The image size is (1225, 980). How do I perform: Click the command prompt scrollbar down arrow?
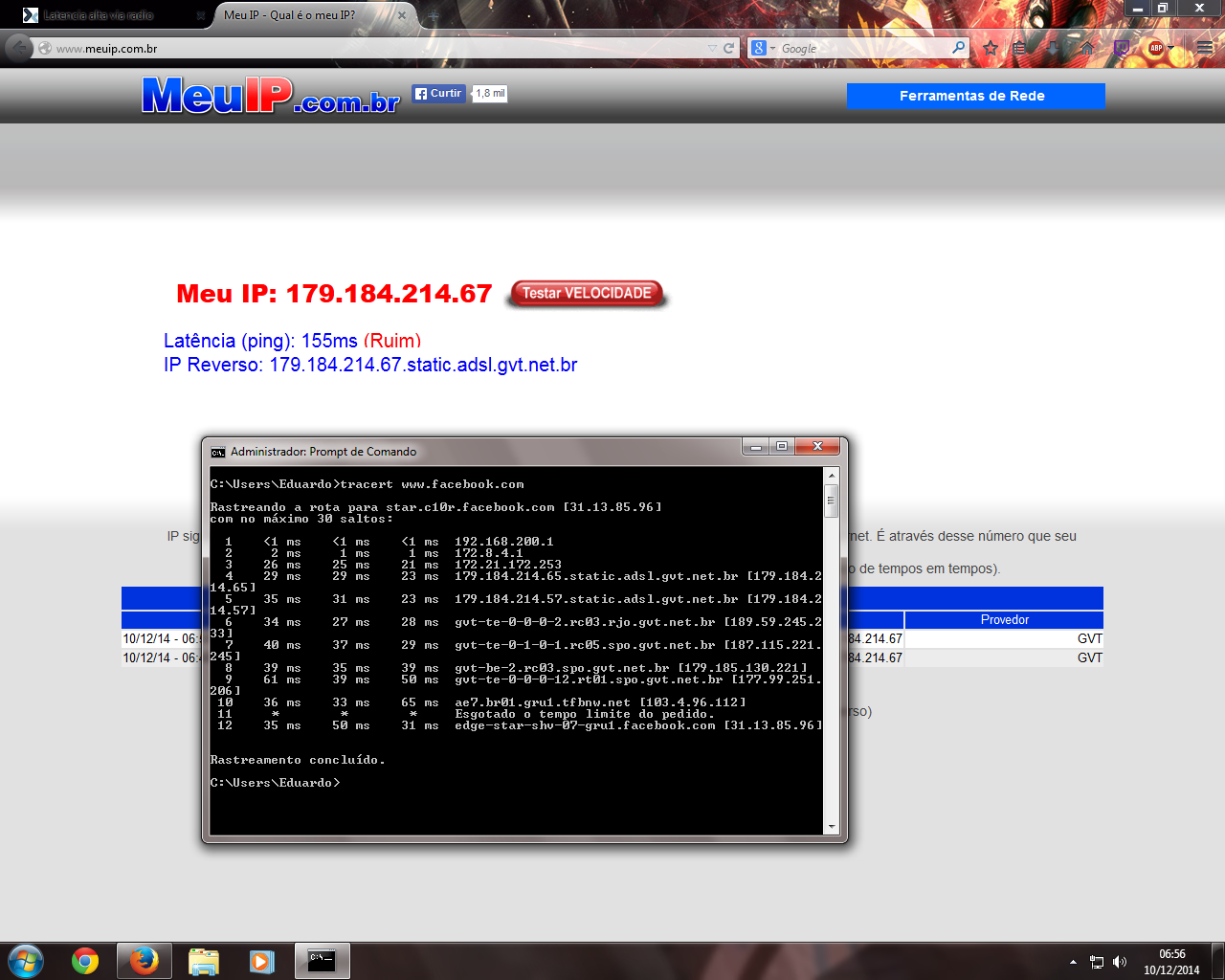[x=832, y=827]
